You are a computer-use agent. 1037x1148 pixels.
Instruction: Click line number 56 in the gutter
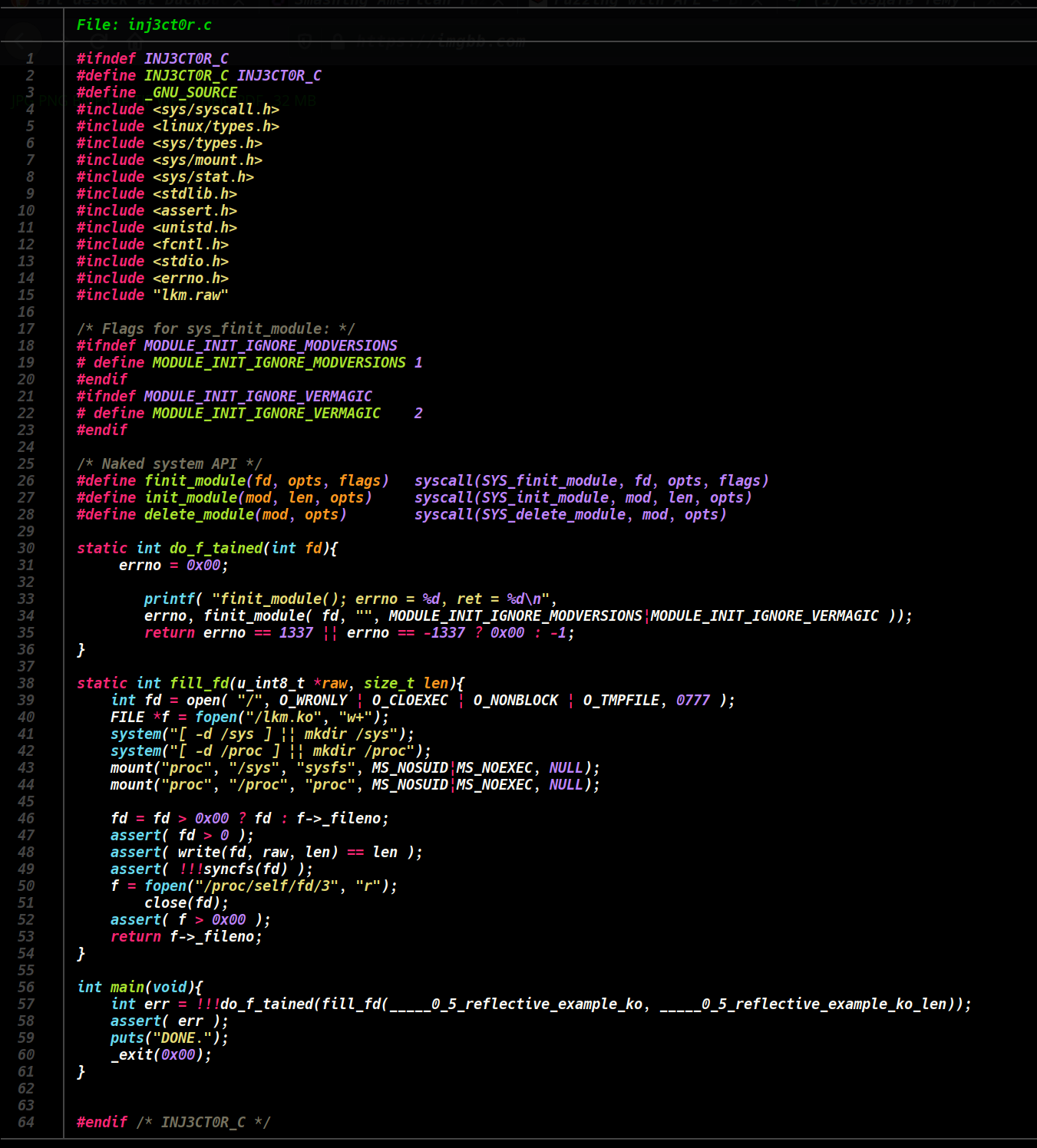[x=26, y=987]
